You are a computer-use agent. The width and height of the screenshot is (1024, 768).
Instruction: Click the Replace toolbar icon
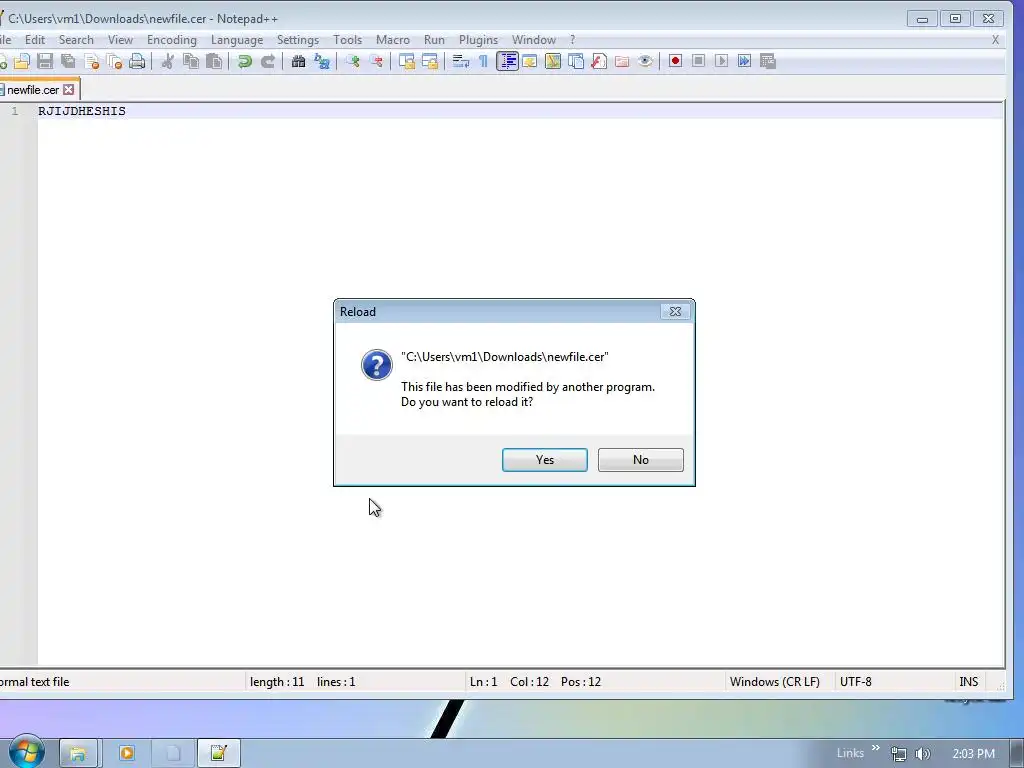coord(321,61)
